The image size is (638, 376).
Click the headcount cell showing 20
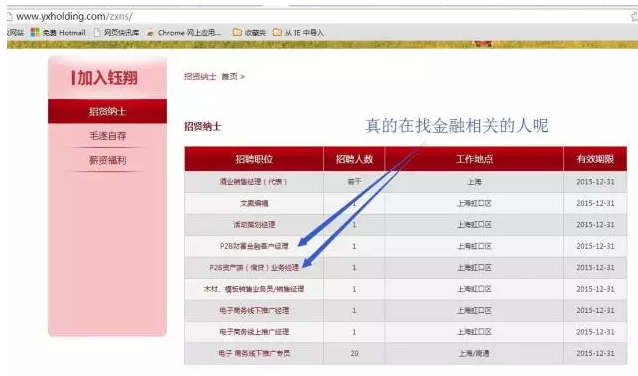tap(354, 353)
